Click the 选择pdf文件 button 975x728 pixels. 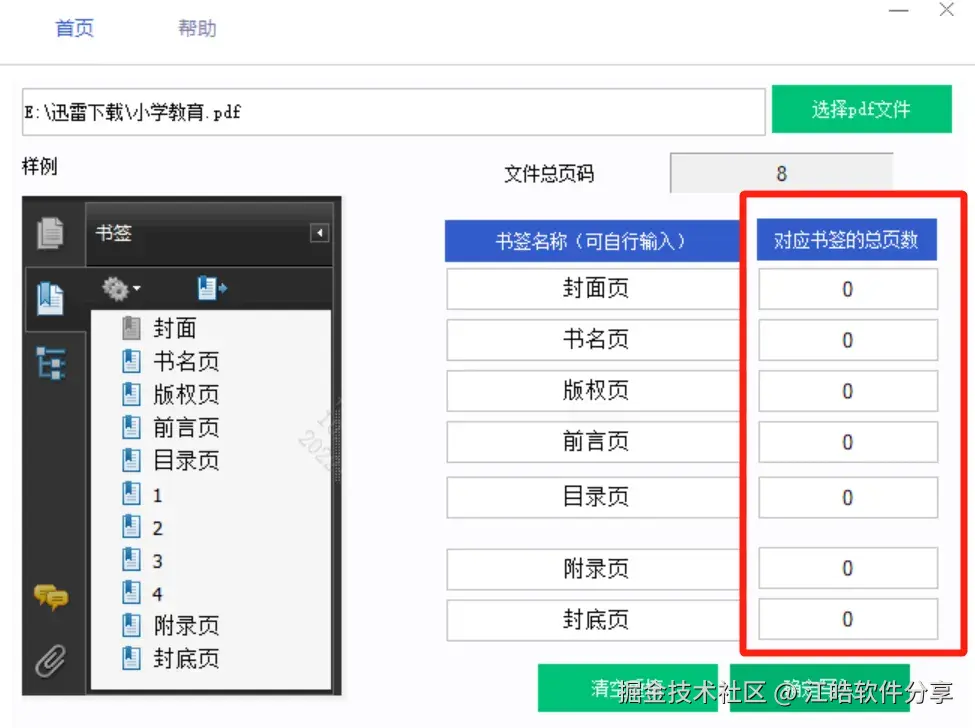coord(861,109)
